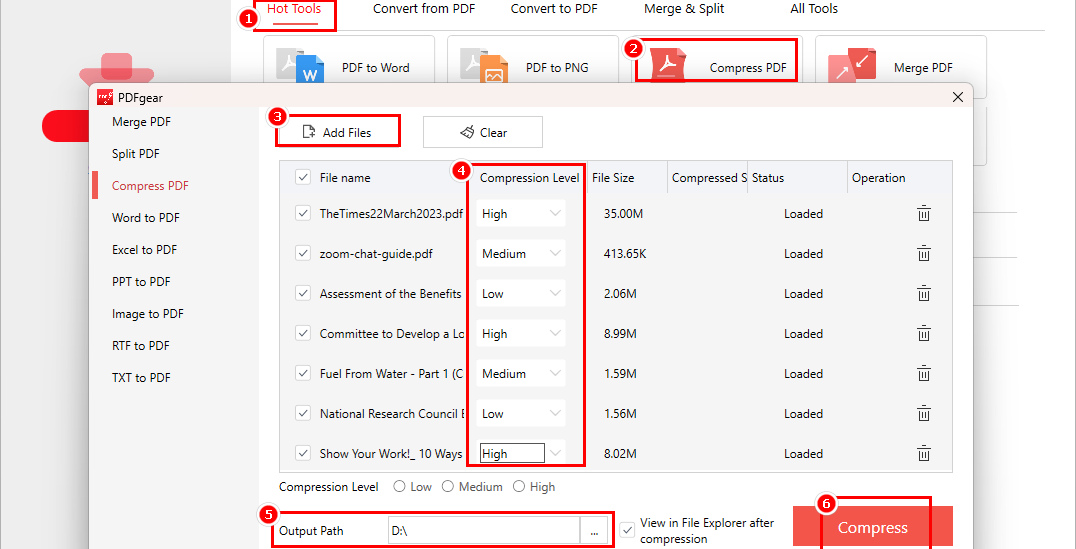
Task: Delete National Research Council file row
Action: [924, 414]
